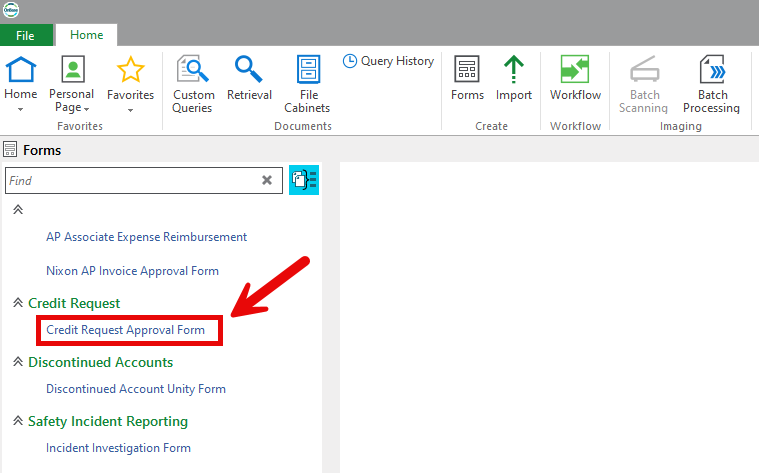Click inside the Find search field

130,181
